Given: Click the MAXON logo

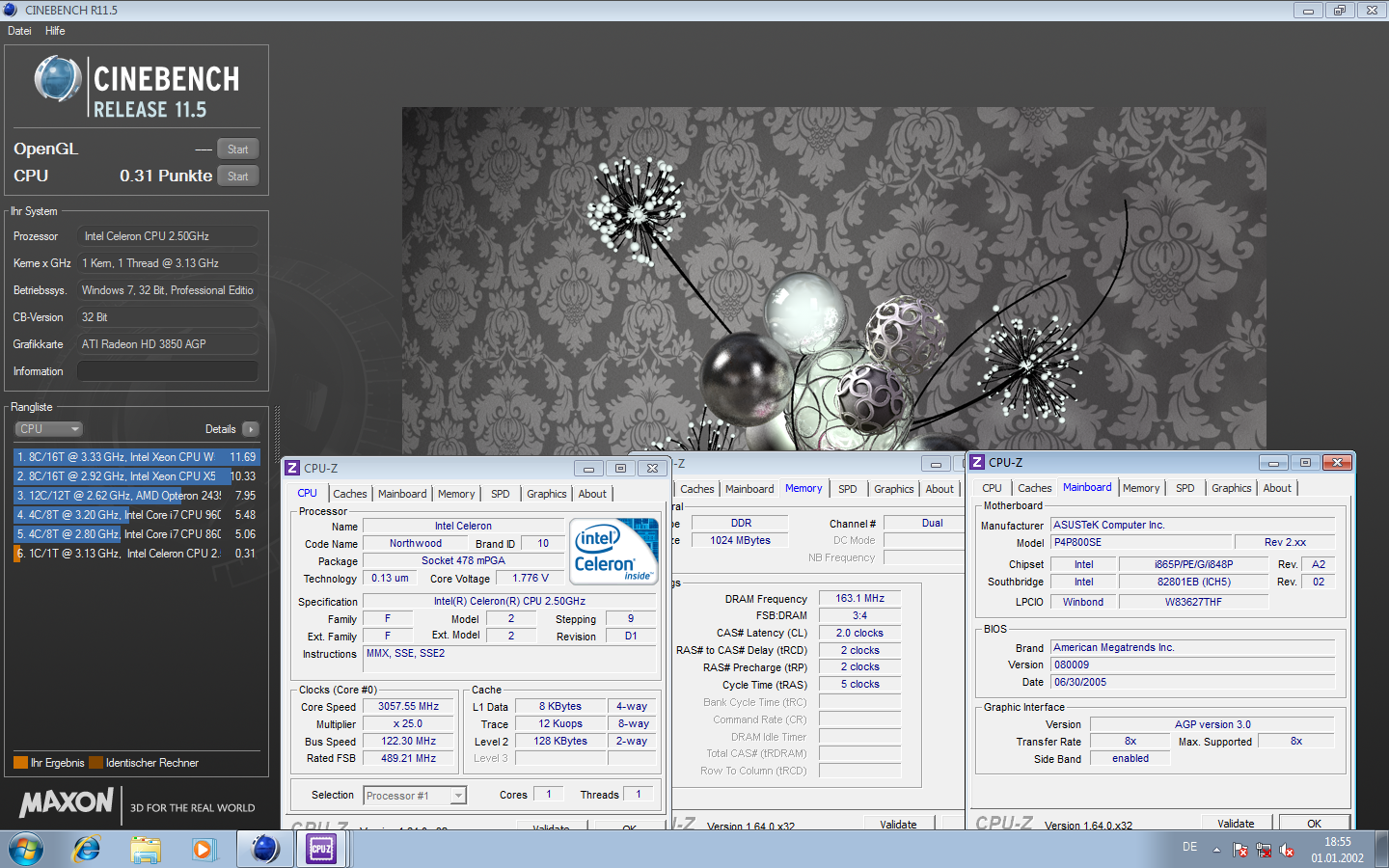Looking at the screenshot, I should 67,802.
